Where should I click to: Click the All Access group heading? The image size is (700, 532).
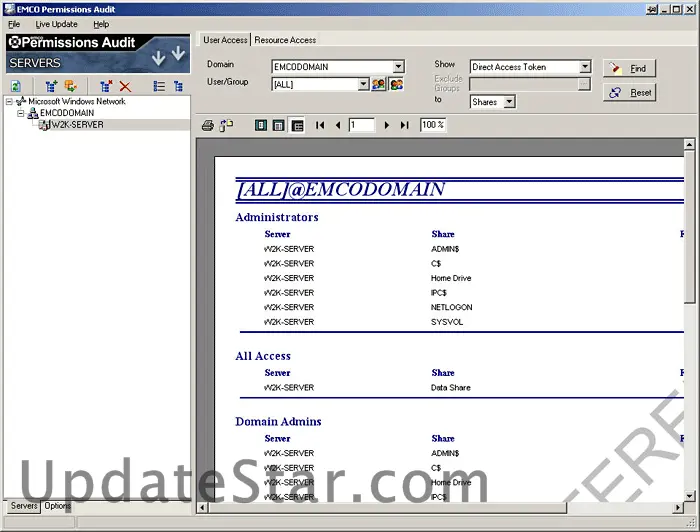pos(263,356)
